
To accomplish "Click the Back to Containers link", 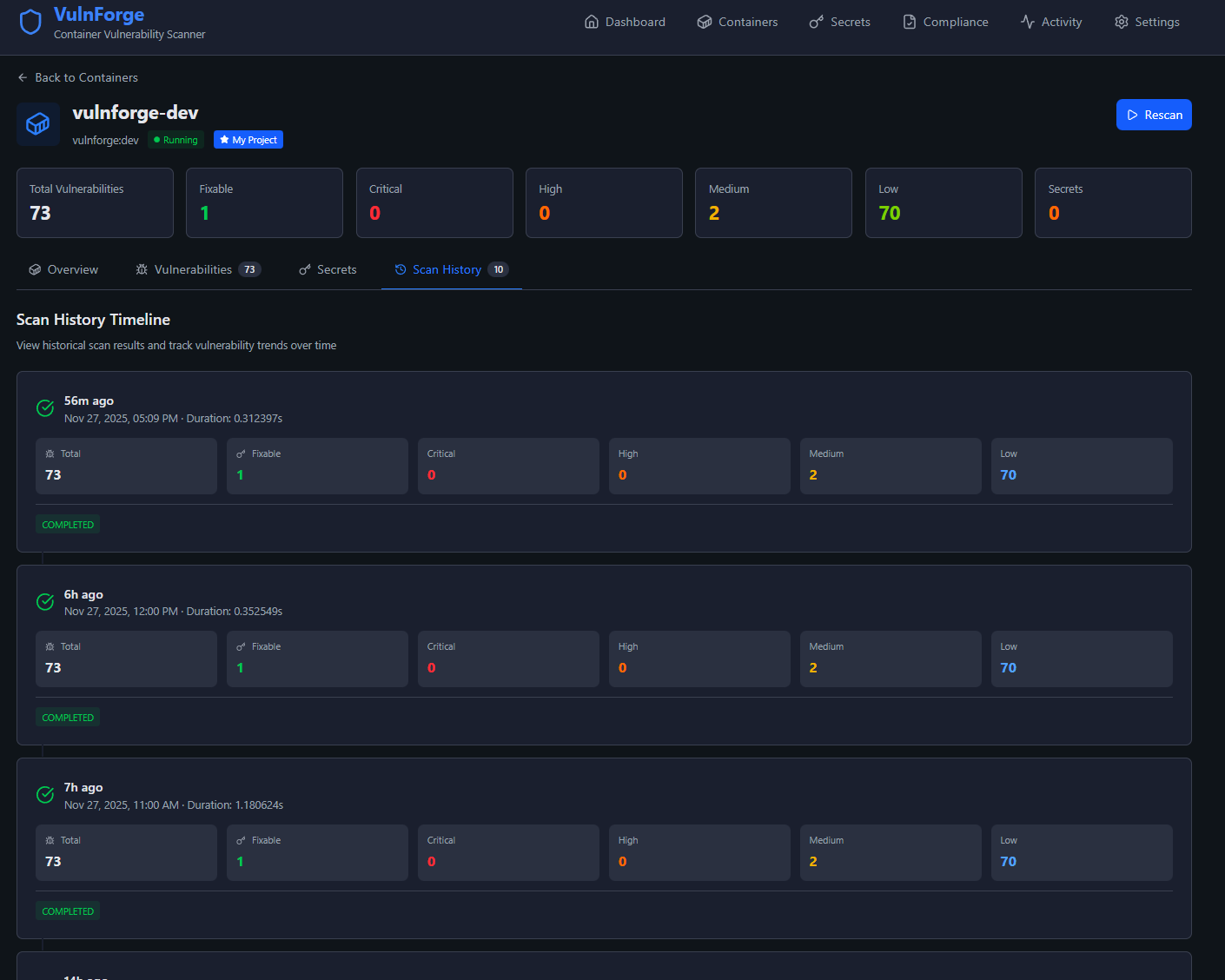I will [x=86, y=77].
